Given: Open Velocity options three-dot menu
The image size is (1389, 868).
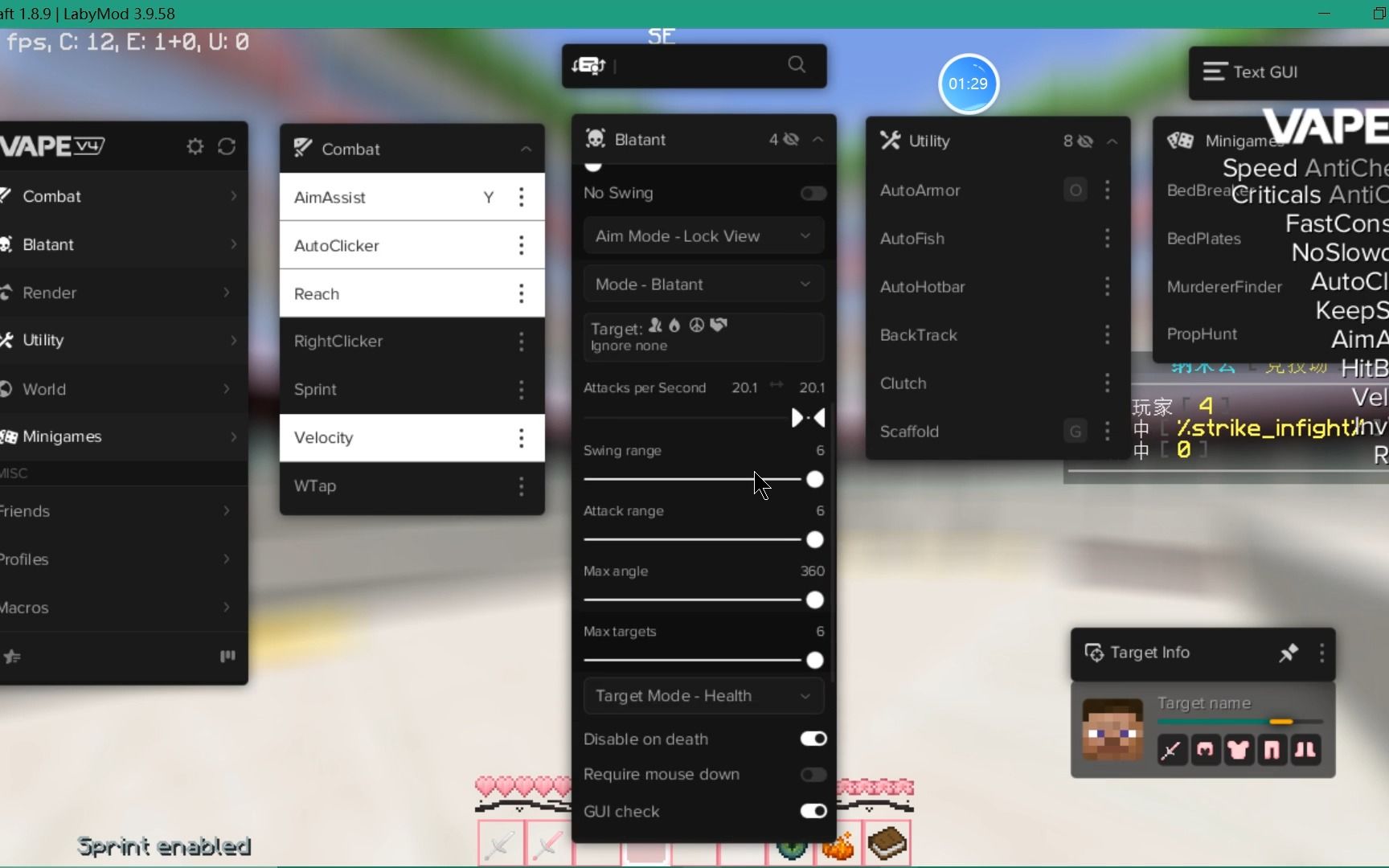Looking at the screenshot, I should (x=522, y=438).
